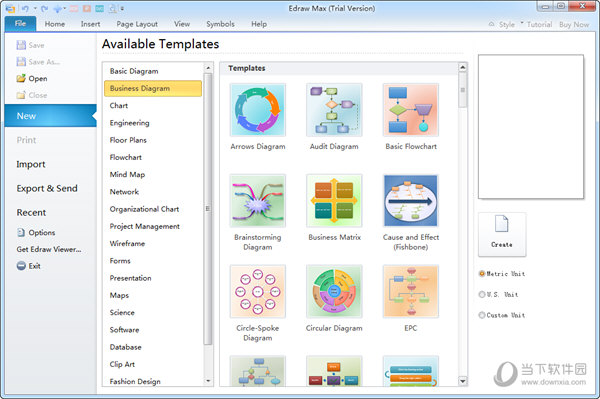This screenshot has height=399, width=600.
Task: Select New in the File sidebar
Action: (x=51, y=116)
